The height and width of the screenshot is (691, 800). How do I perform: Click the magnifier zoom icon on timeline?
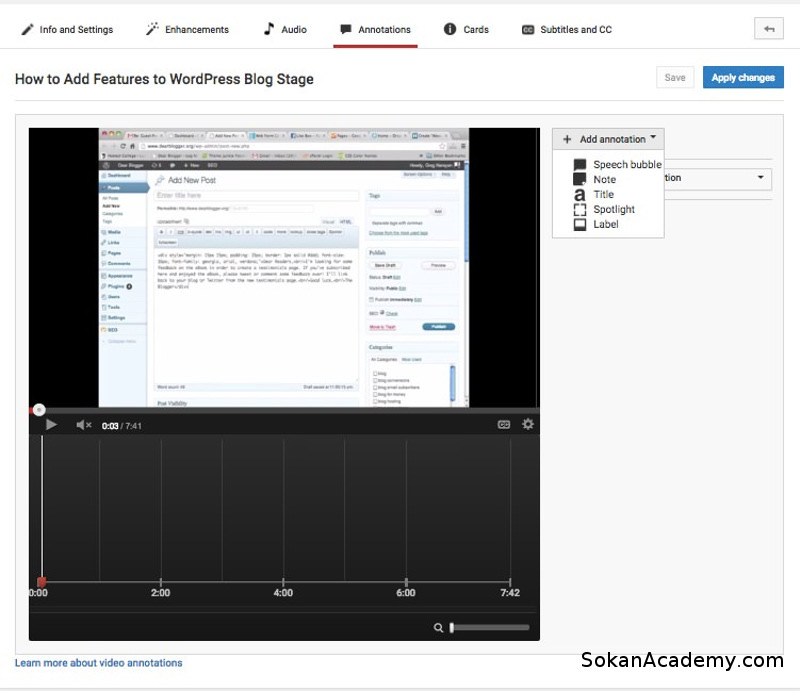point(438,628)
